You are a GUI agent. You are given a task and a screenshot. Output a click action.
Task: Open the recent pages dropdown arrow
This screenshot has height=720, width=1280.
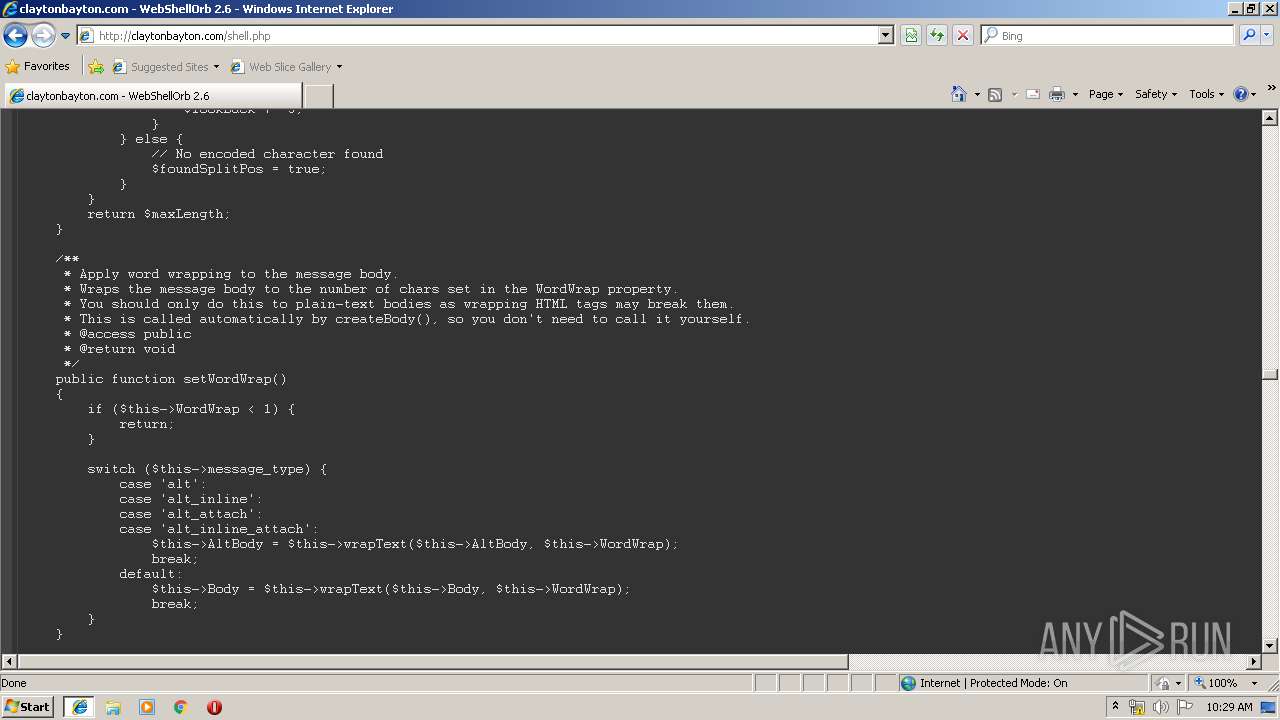point(66,36)
